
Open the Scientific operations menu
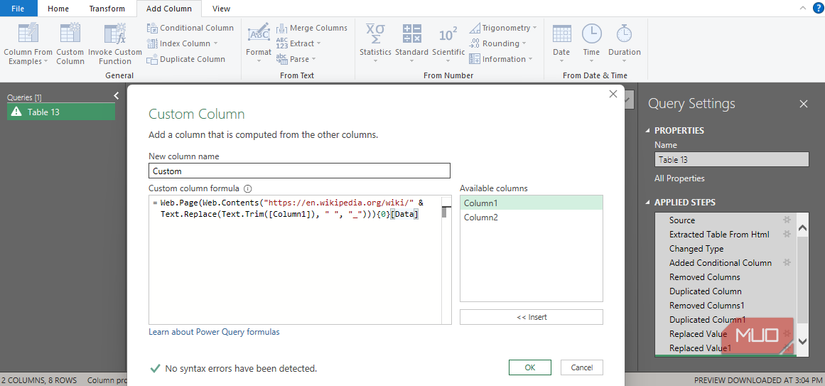[x=448, y=44]
